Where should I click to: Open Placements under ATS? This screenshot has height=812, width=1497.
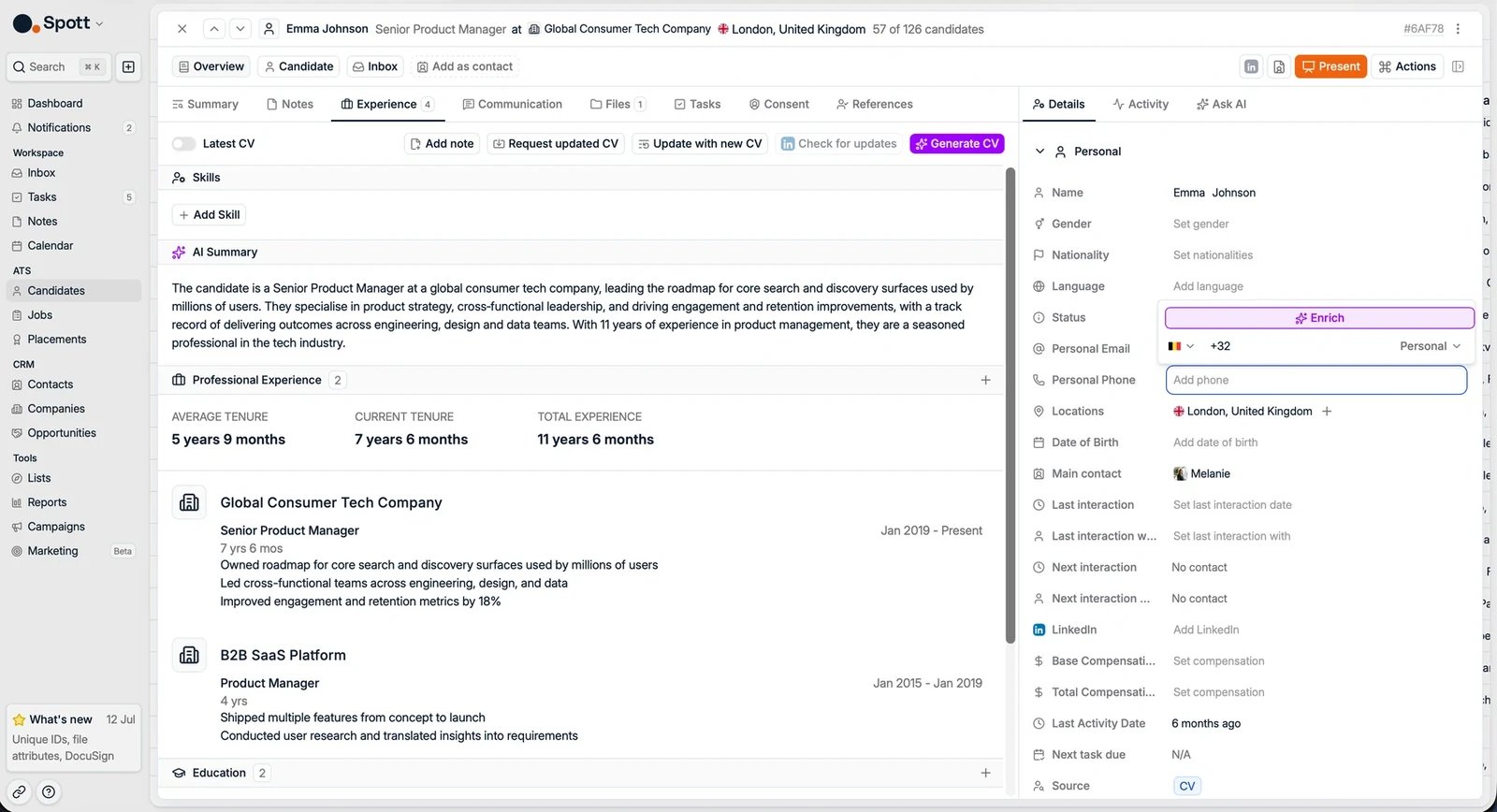click(x=74, y=340)
